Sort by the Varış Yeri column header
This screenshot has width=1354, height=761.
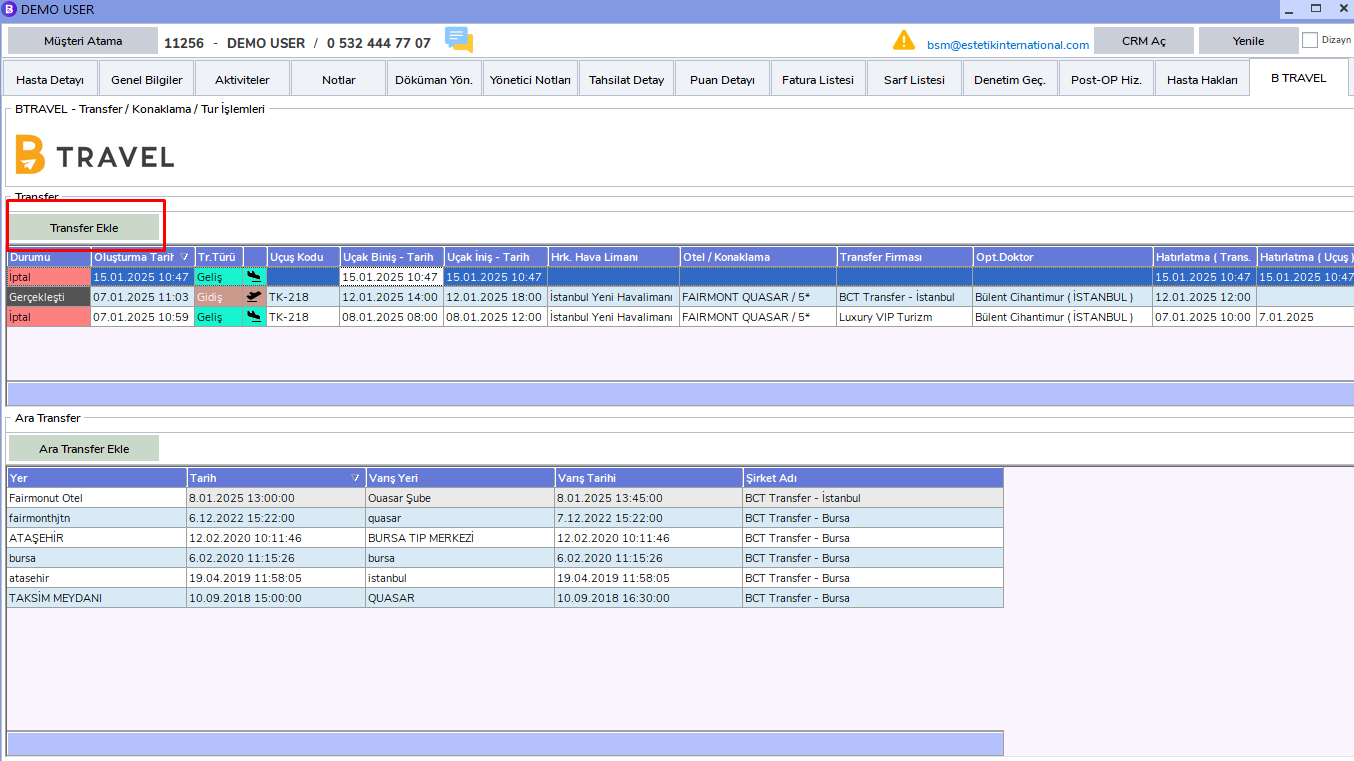point(460,478)
